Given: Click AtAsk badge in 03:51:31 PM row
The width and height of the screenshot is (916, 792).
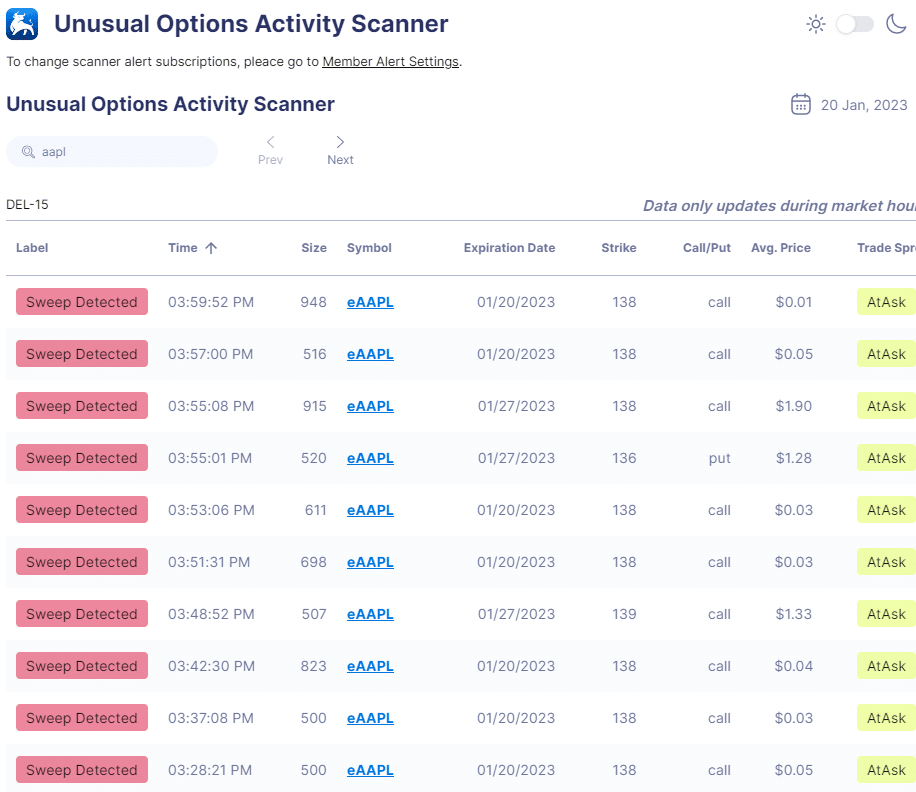Looking at the screenshot, I should tap(886, 561).
